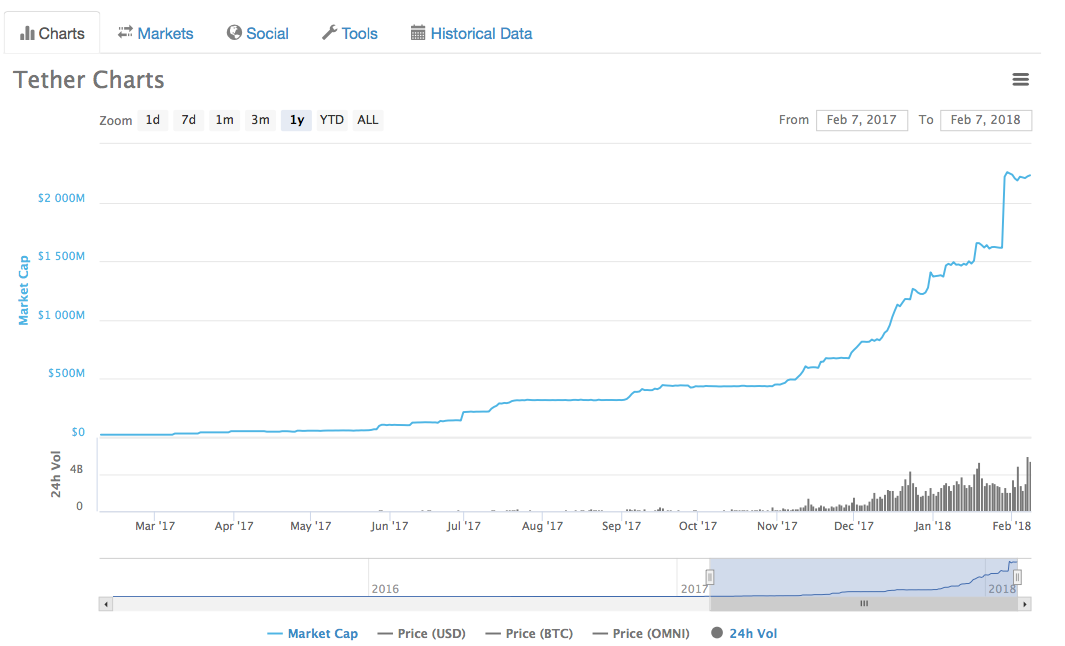Click the wrench icon beside Tools
Screen dimensions: 1065x646
[329, 33]
